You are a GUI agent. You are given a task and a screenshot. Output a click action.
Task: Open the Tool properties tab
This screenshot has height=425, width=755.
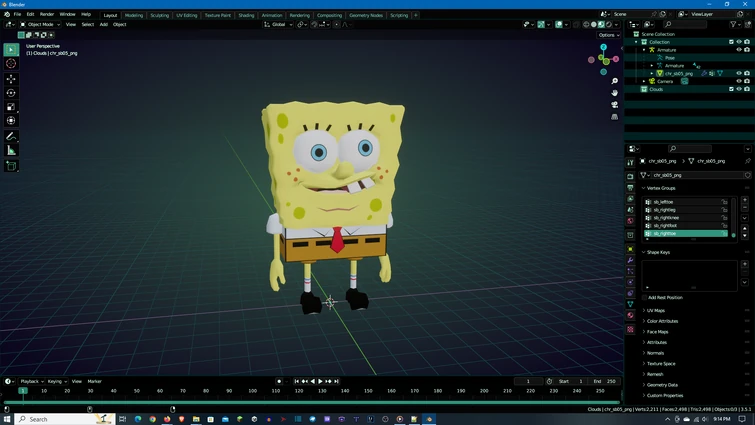[630, 163]
